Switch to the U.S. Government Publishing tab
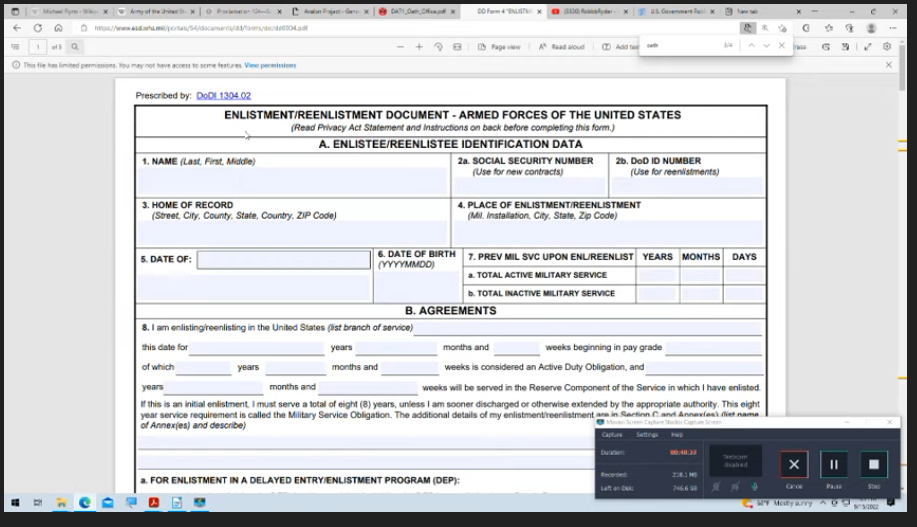 pos(676,12)
